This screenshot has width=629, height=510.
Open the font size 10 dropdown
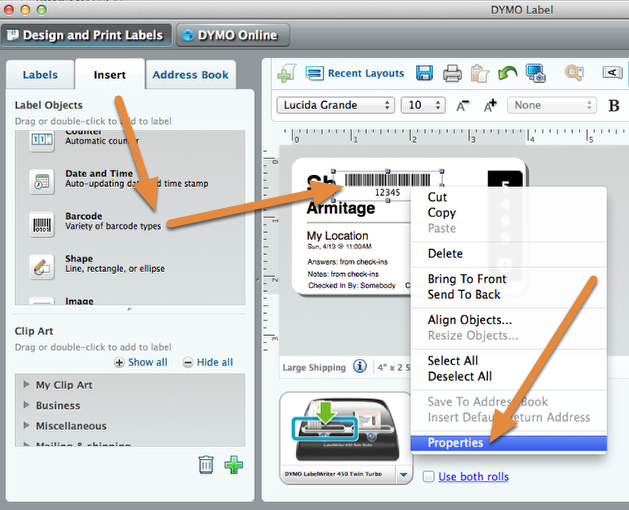tap(423, 106)
